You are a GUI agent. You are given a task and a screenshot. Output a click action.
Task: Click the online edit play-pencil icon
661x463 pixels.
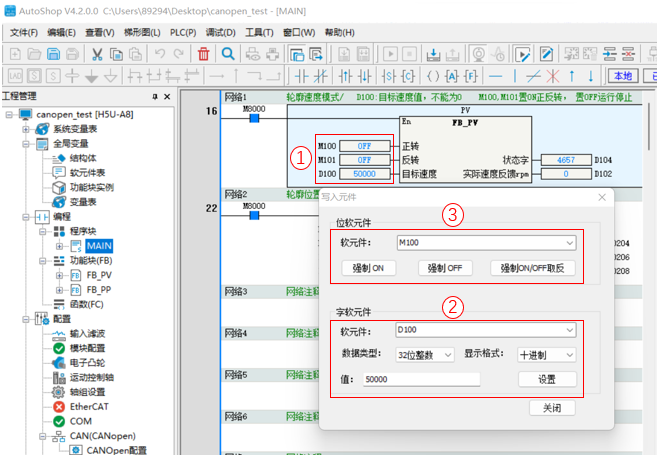523,54
